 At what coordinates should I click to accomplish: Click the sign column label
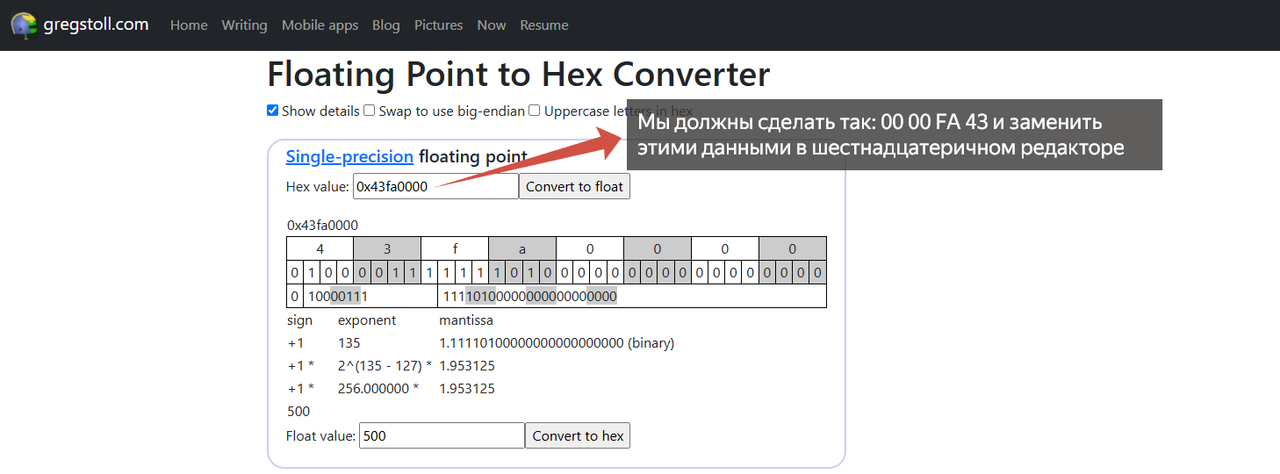[300, 320]
